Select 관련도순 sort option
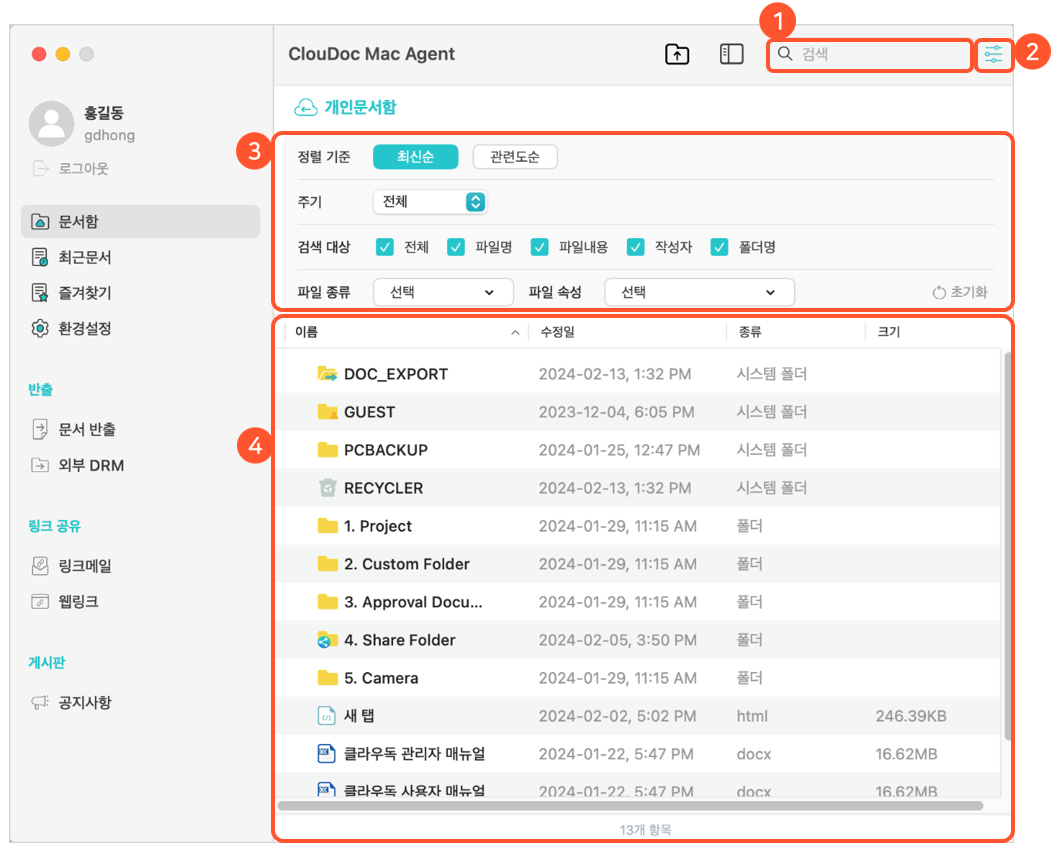The height and width of the screenshot is (849, 1057). (x=515, y=156)
